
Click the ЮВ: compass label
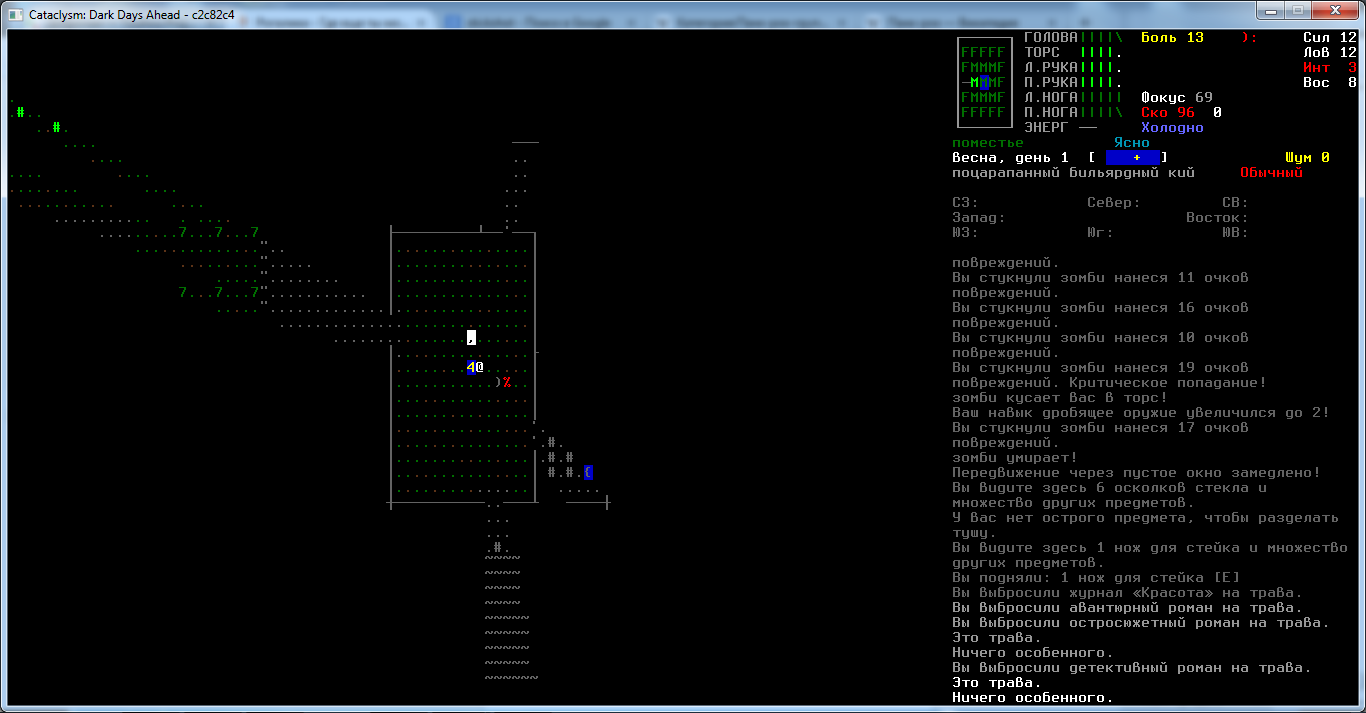[1235, 232]
